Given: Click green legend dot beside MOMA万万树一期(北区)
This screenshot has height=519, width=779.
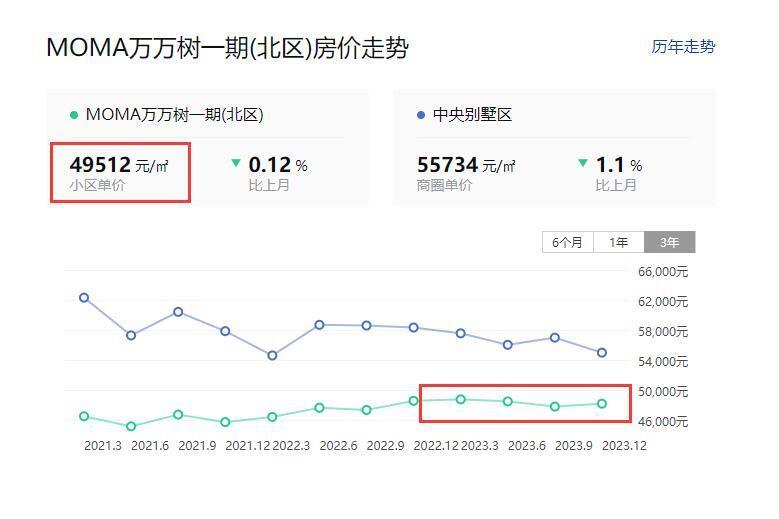Looking at the screenshot, I should point(74,115).
